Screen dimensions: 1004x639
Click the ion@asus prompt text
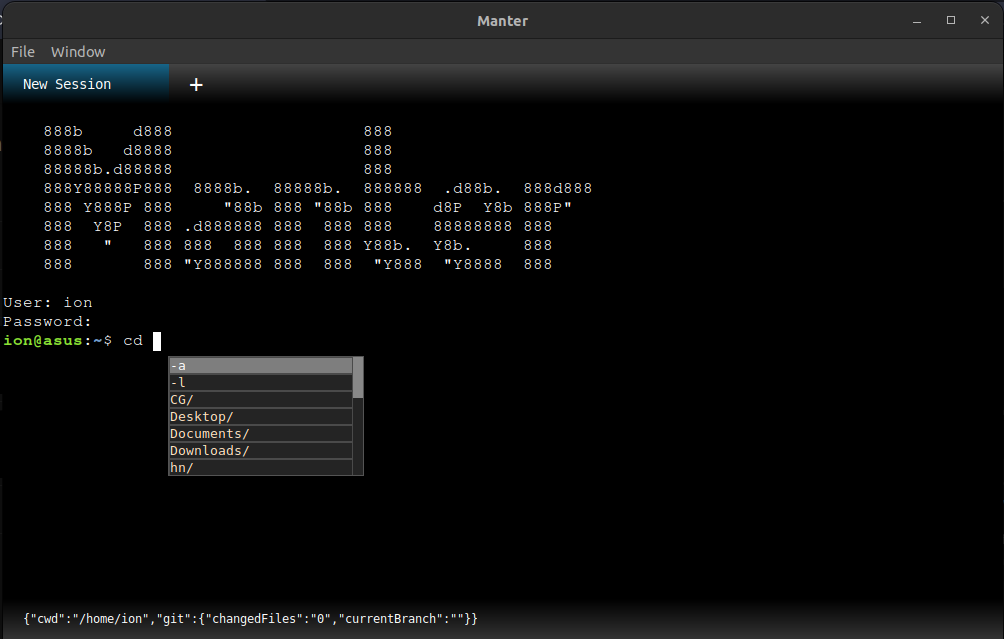[43, 341]
